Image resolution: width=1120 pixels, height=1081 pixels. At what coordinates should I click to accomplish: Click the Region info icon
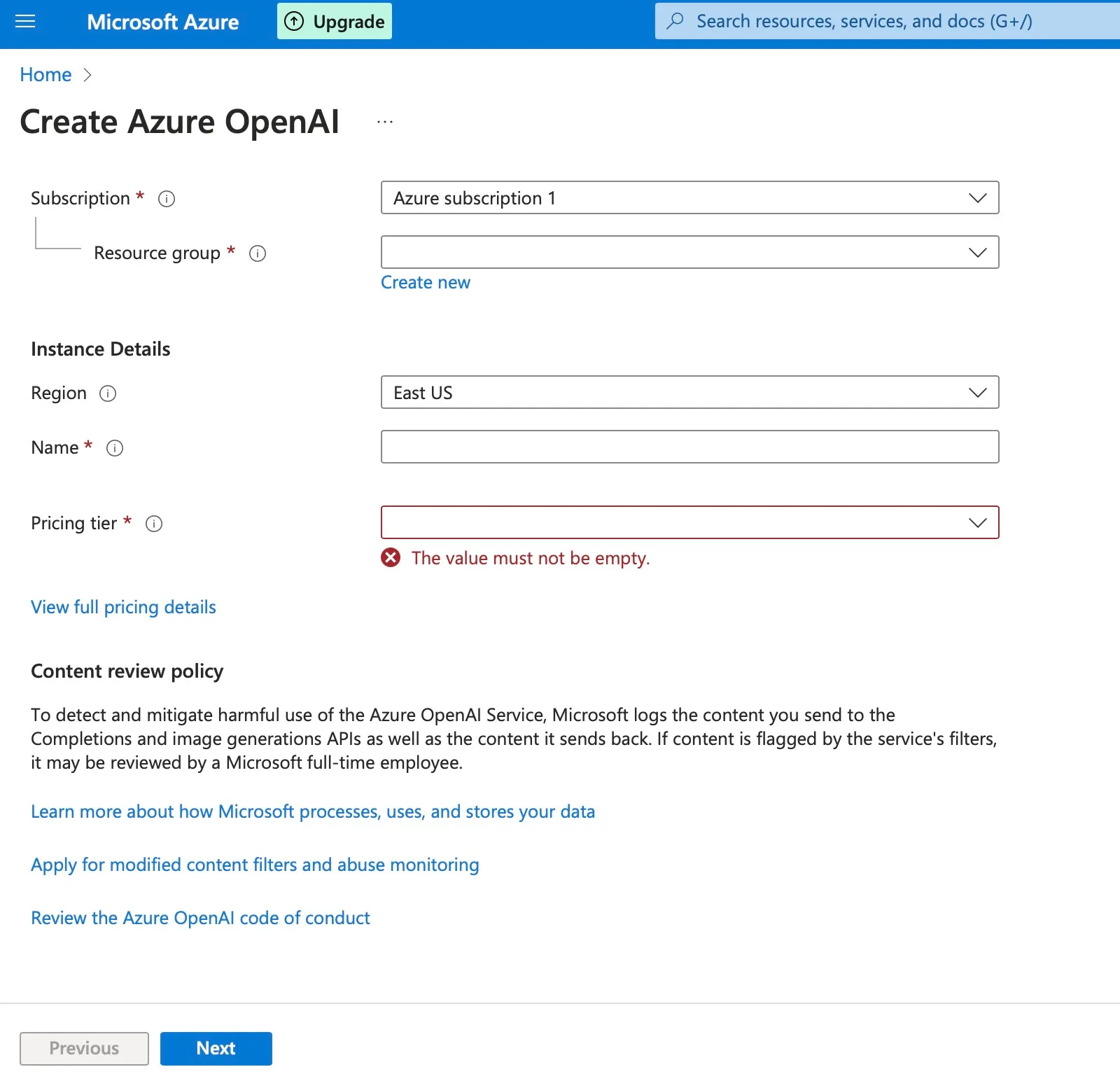click(108, 393)
